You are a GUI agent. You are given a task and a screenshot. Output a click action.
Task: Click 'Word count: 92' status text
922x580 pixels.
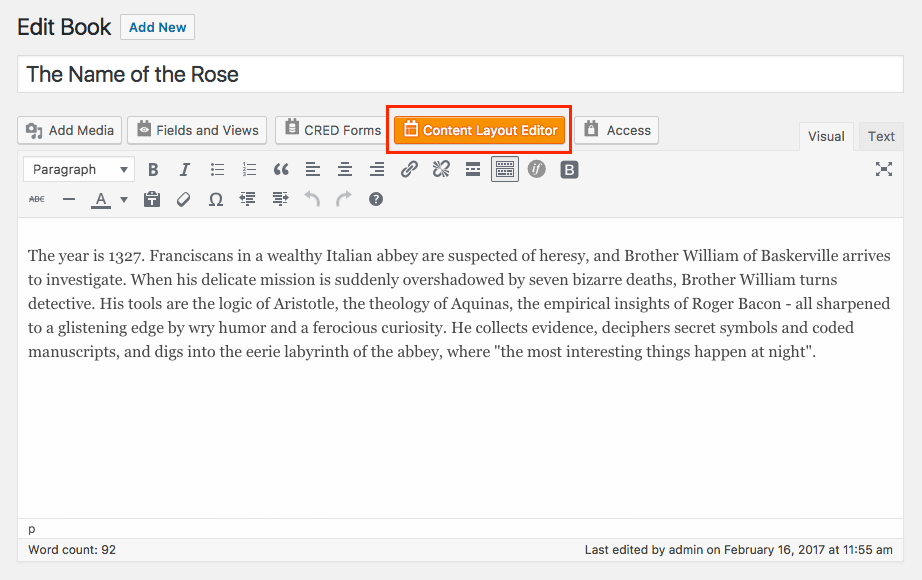[72, 550]
